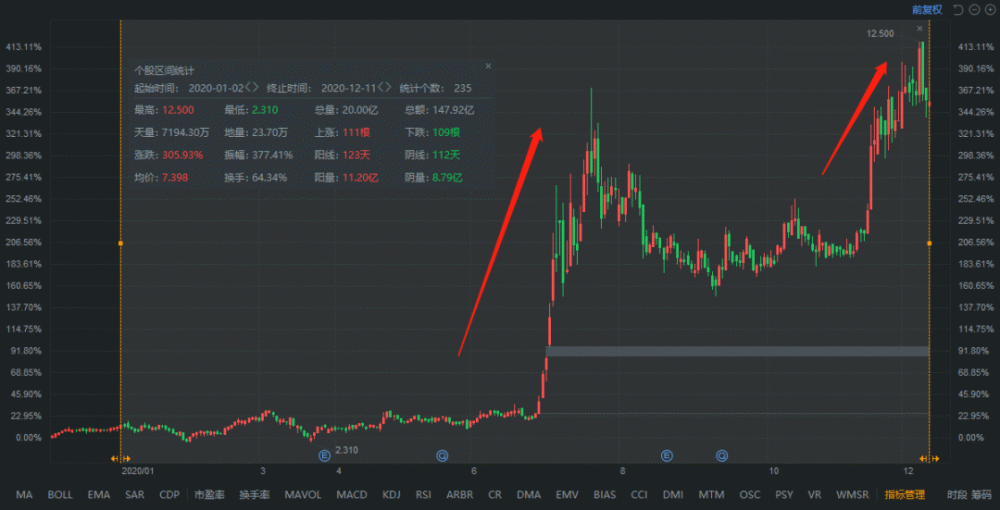Select the EMV indicator
This screenshot has width=1000, height=510.
tap(567, 495)
